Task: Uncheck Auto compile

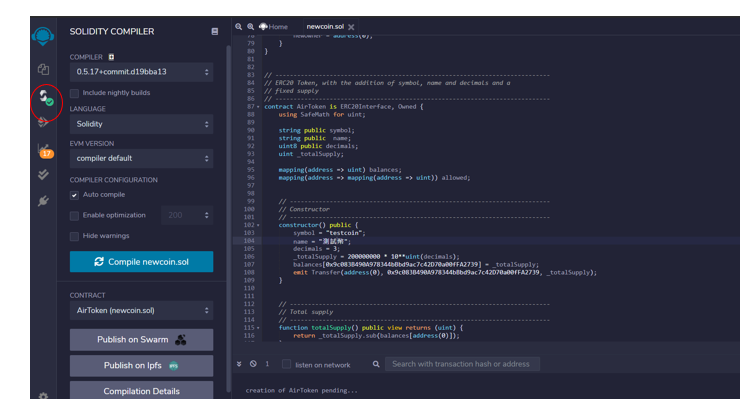Action: pyautogui.click(x=74, y=195)
